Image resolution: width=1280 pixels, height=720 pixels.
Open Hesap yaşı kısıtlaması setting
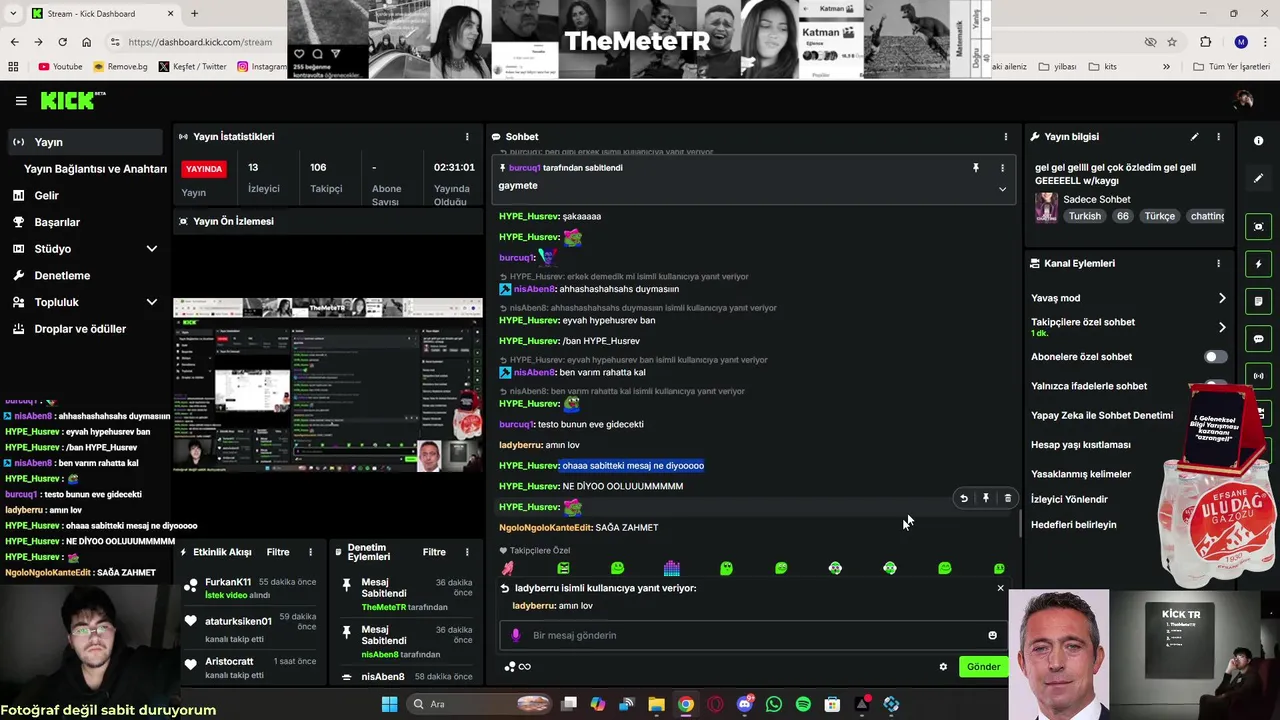pos(1081,445)
